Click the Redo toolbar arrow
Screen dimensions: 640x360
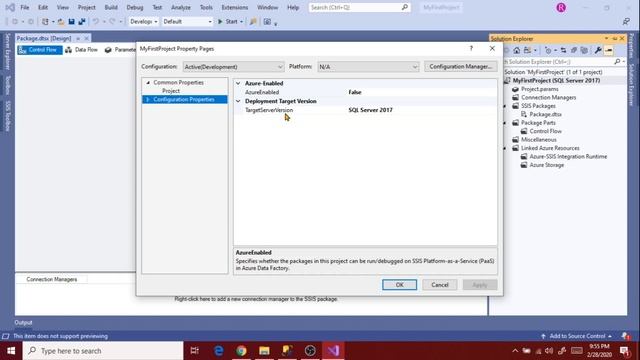pyautogui.click(x=112, y=22)
